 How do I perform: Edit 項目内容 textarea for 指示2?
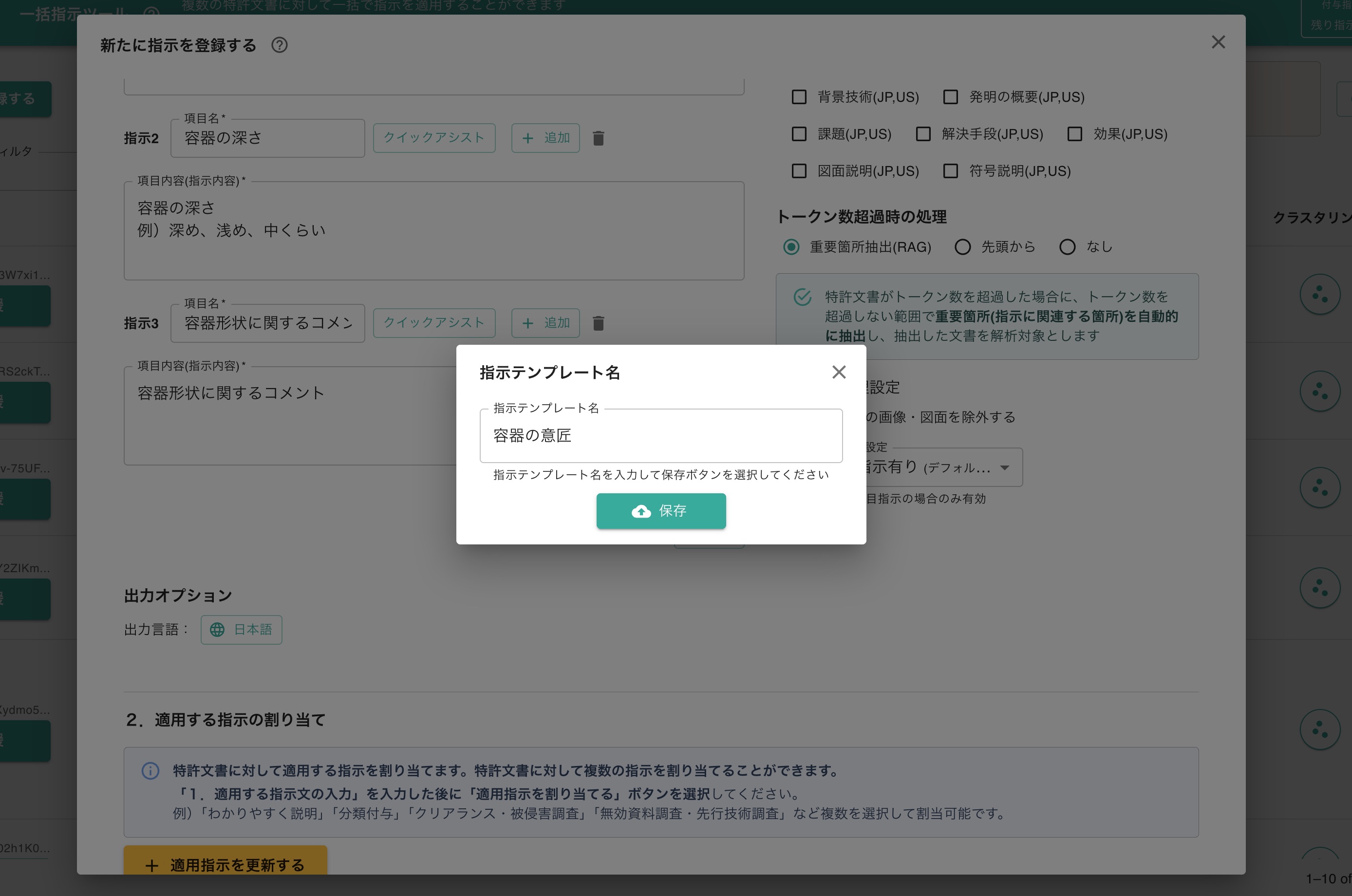[434, 231]
